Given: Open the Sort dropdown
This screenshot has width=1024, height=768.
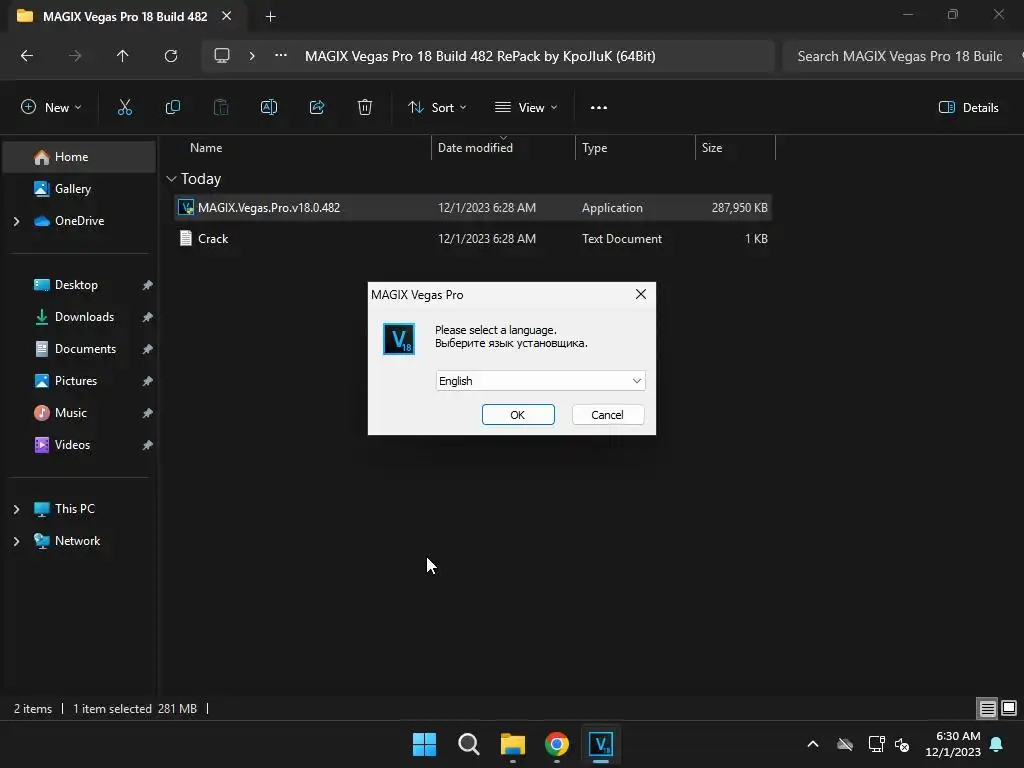Looking at the screenshot, I should (437, 108).
